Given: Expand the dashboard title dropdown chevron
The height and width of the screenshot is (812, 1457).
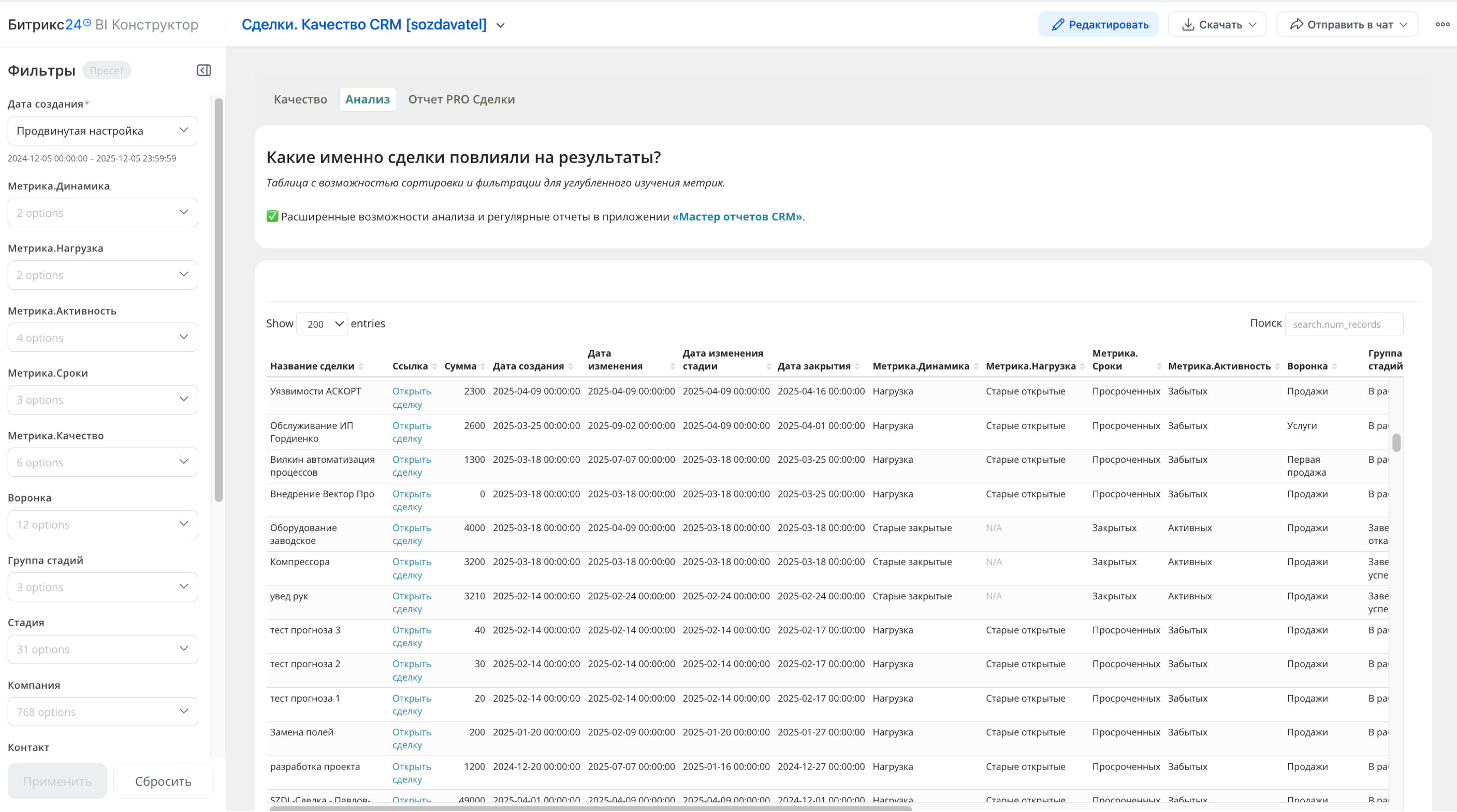Looking at the screenshot, I should click(x=501, y=25).
